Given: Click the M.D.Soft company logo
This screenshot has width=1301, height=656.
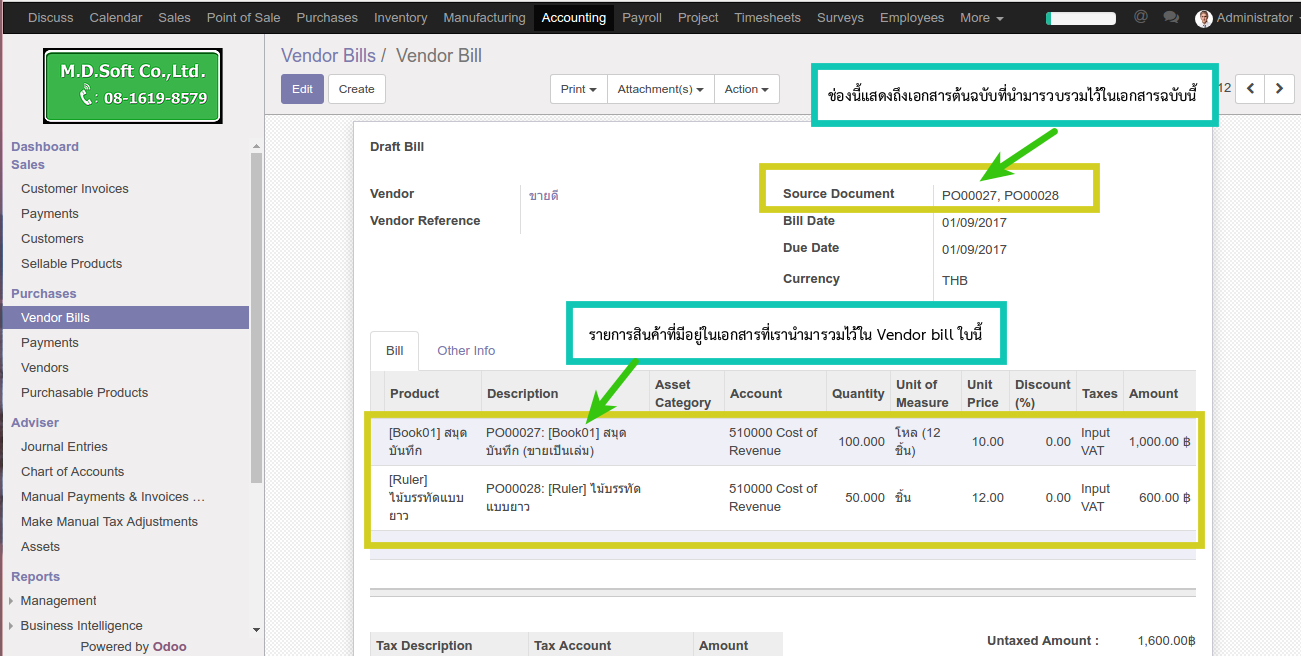Looking at the screenshot, I should (132, 86).
